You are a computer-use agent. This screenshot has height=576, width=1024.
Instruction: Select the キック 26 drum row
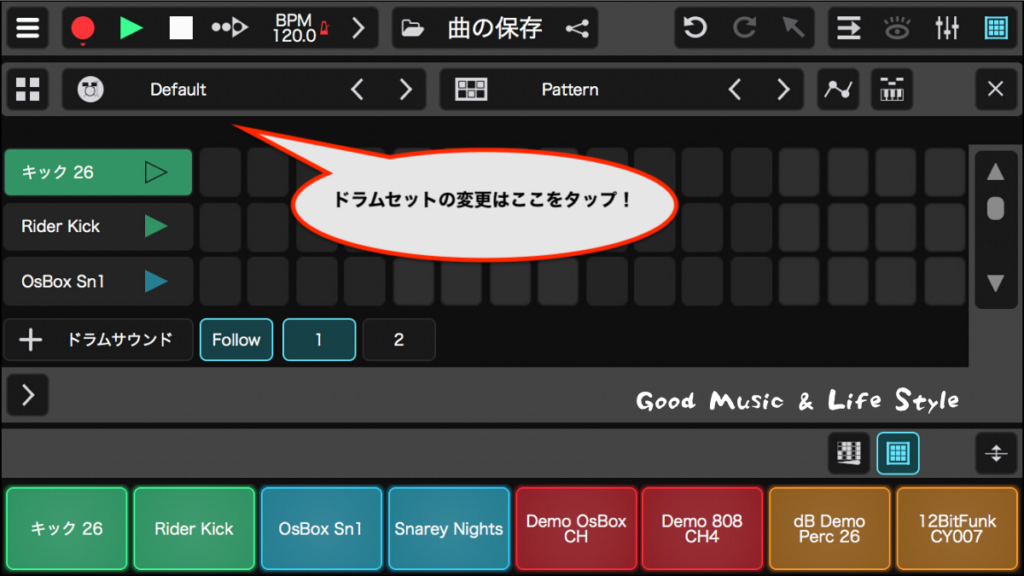click(x=98, y=172)
